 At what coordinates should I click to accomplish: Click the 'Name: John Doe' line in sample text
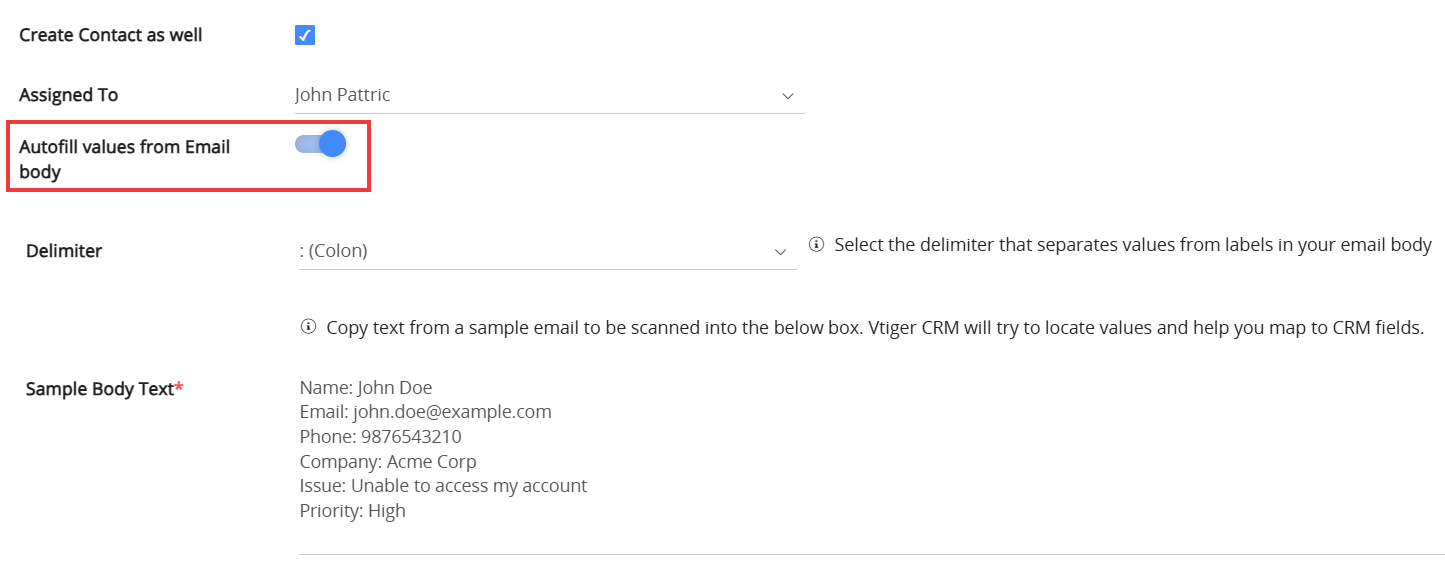(365, 388)
